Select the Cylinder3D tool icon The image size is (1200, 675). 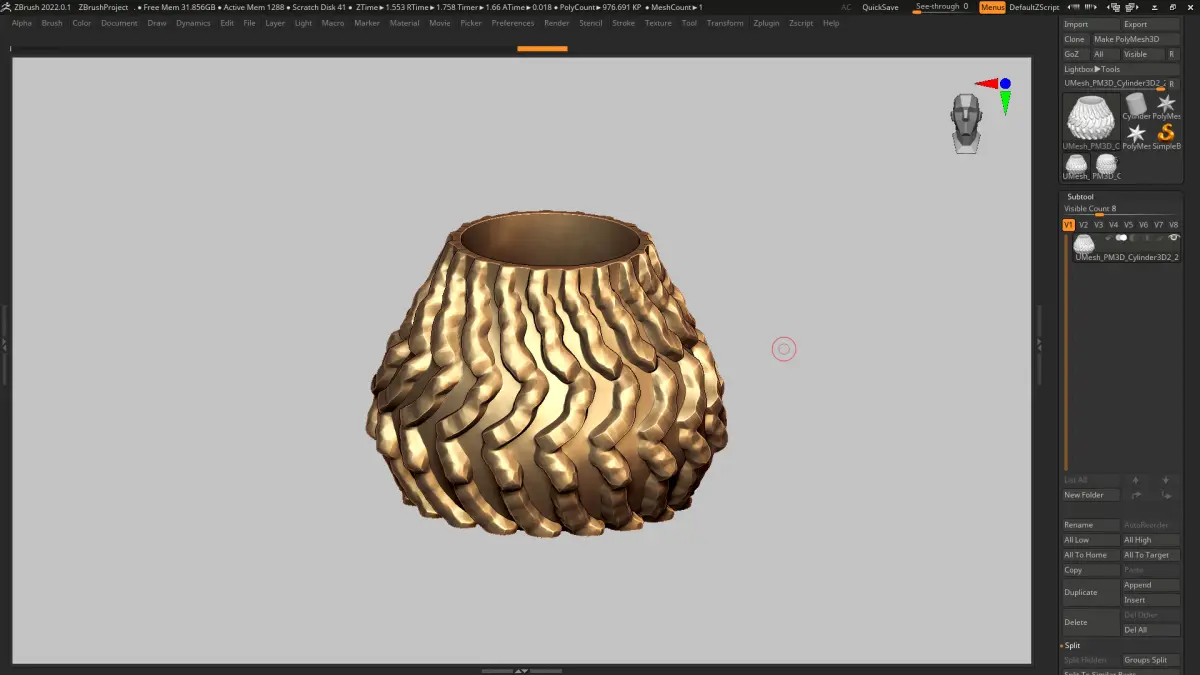tap(1136, 106)
